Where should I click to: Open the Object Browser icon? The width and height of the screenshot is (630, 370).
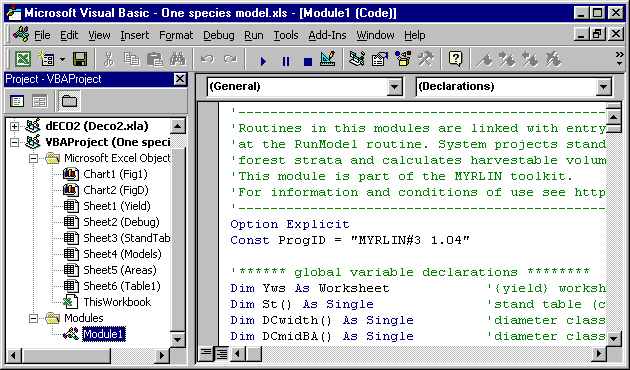click(x=403, y=60)
